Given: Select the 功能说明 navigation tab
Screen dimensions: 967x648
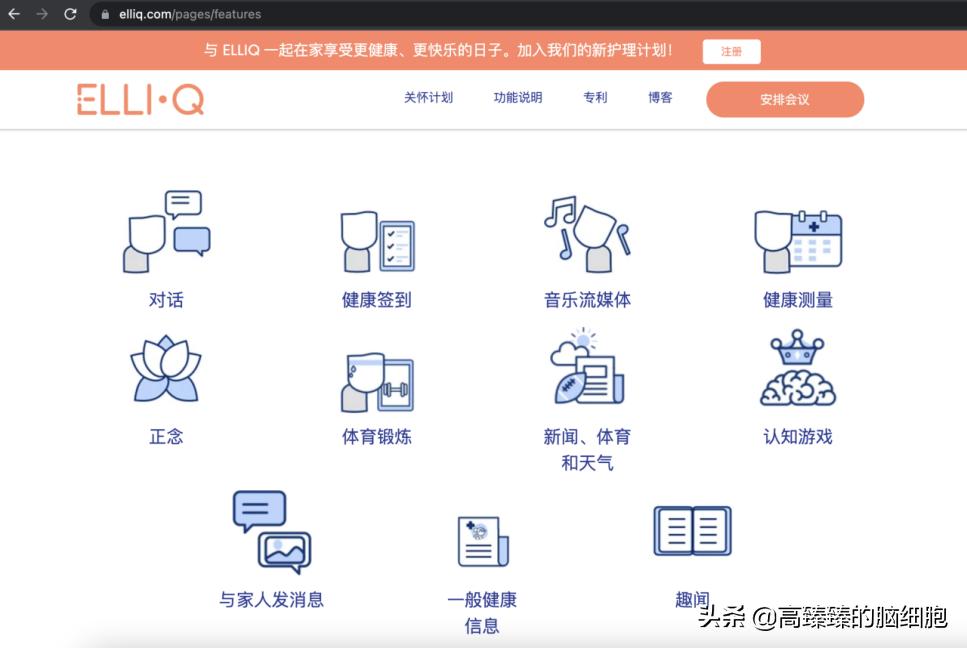Looking at the screenshot, I should tap(517, 98).
